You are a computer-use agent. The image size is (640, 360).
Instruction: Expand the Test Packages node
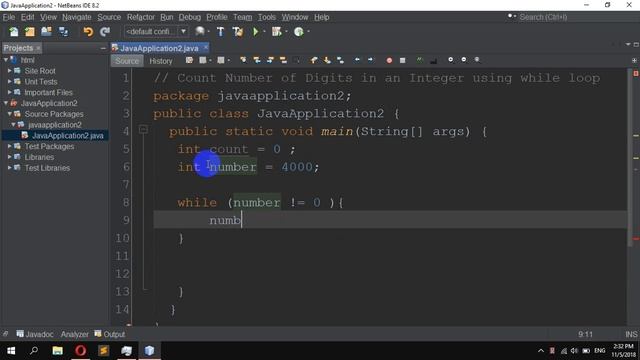pos(9,146)
